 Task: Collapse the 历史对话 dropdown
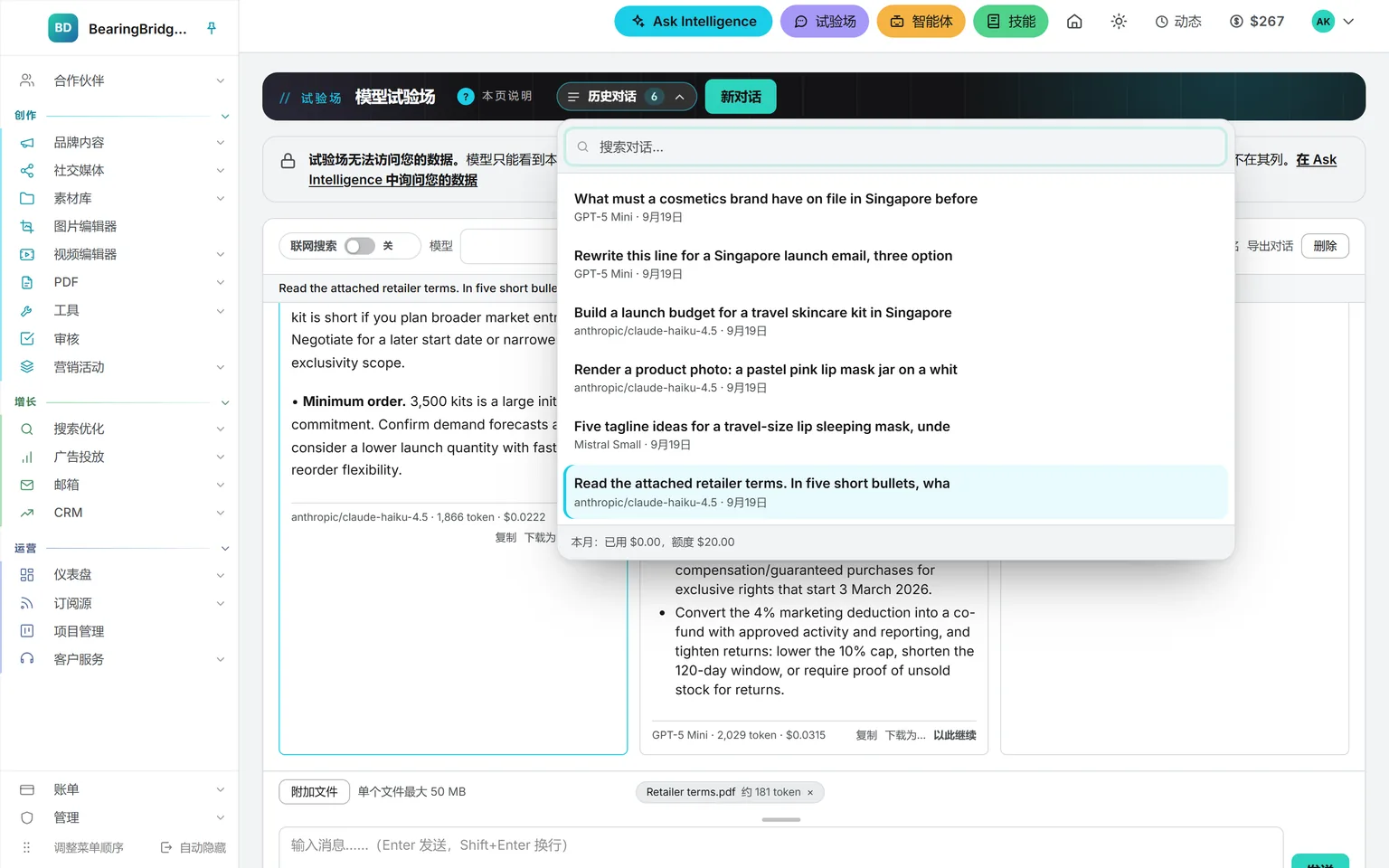point(627,97)
